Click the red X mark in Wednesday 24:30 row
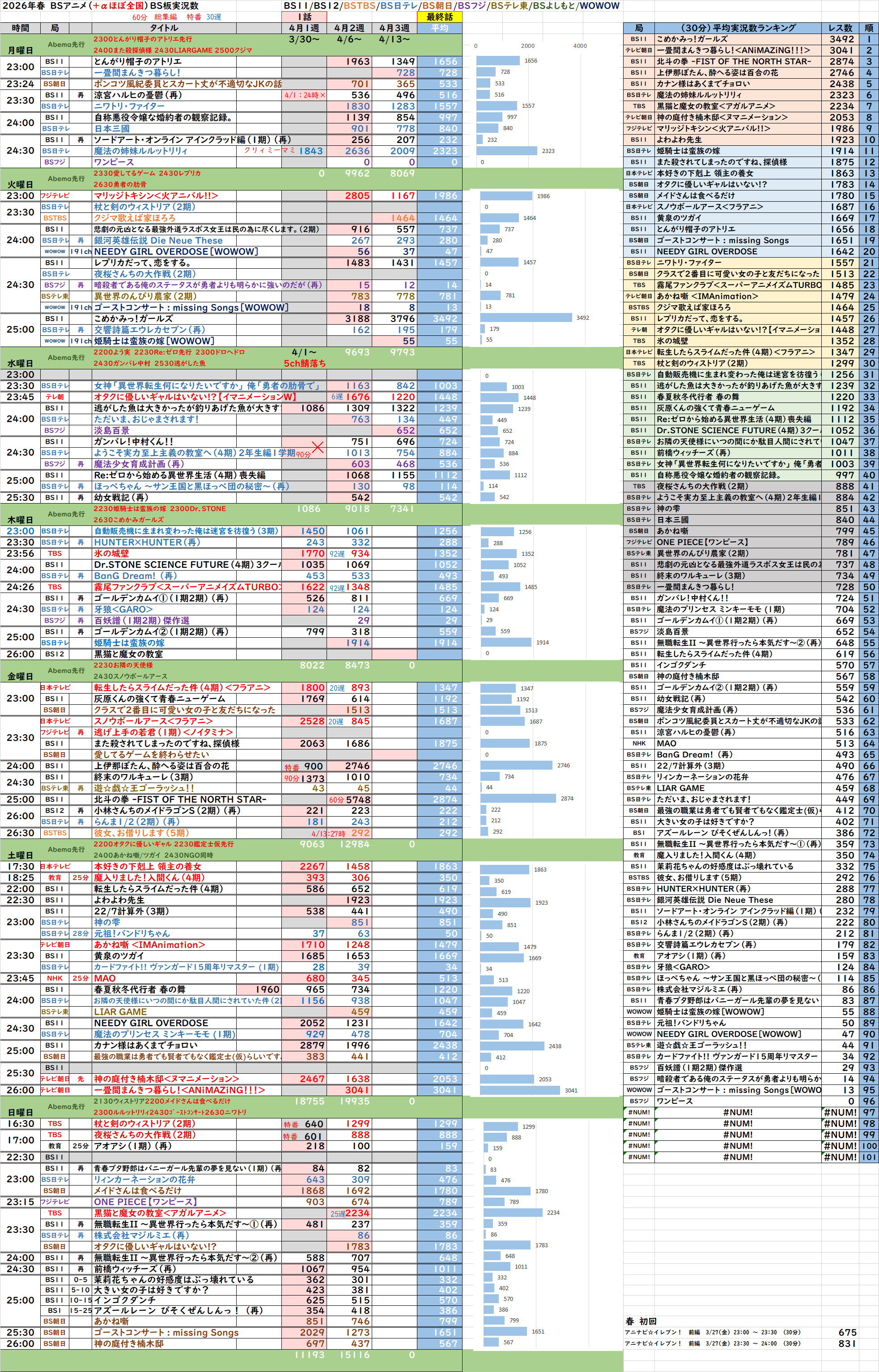 click(317, 448)
